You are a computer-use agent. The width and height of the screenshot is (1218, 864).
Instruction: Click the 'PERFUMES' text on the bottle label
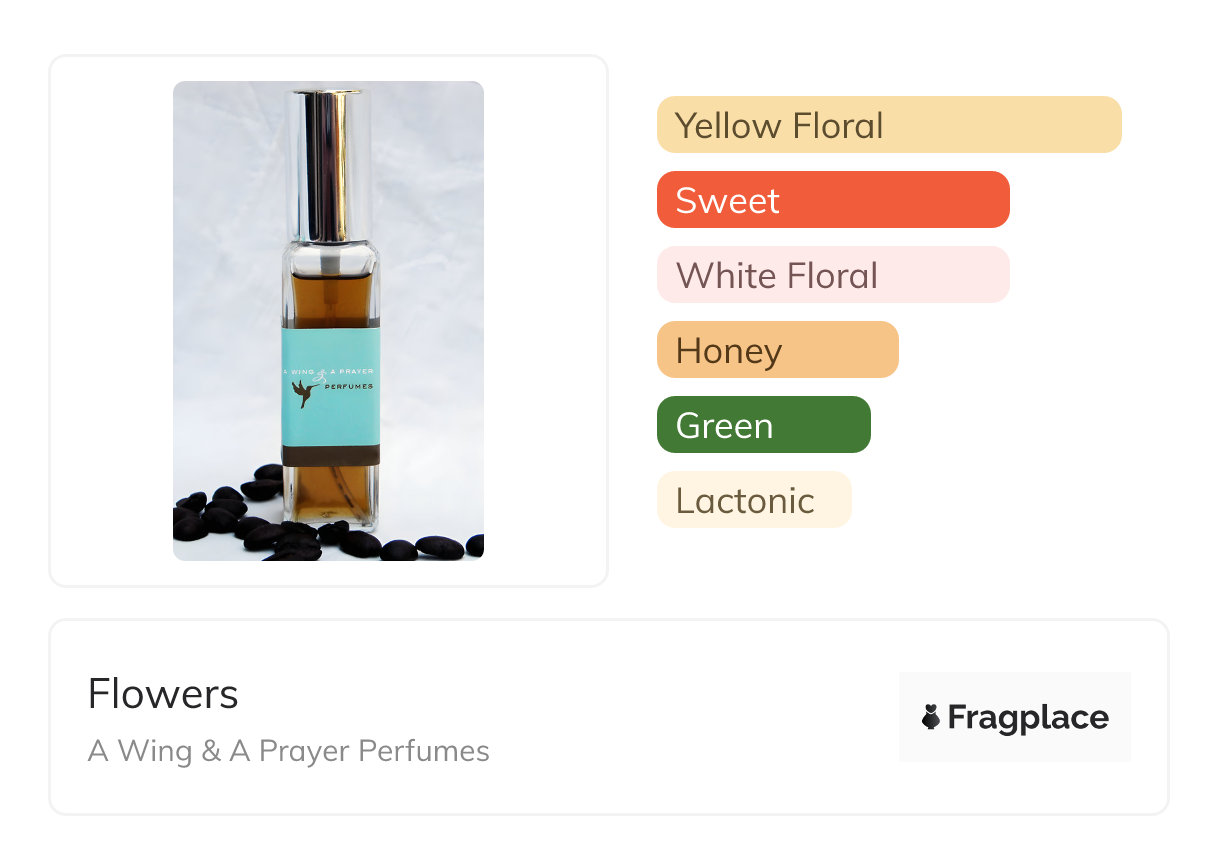coord(349,385)
